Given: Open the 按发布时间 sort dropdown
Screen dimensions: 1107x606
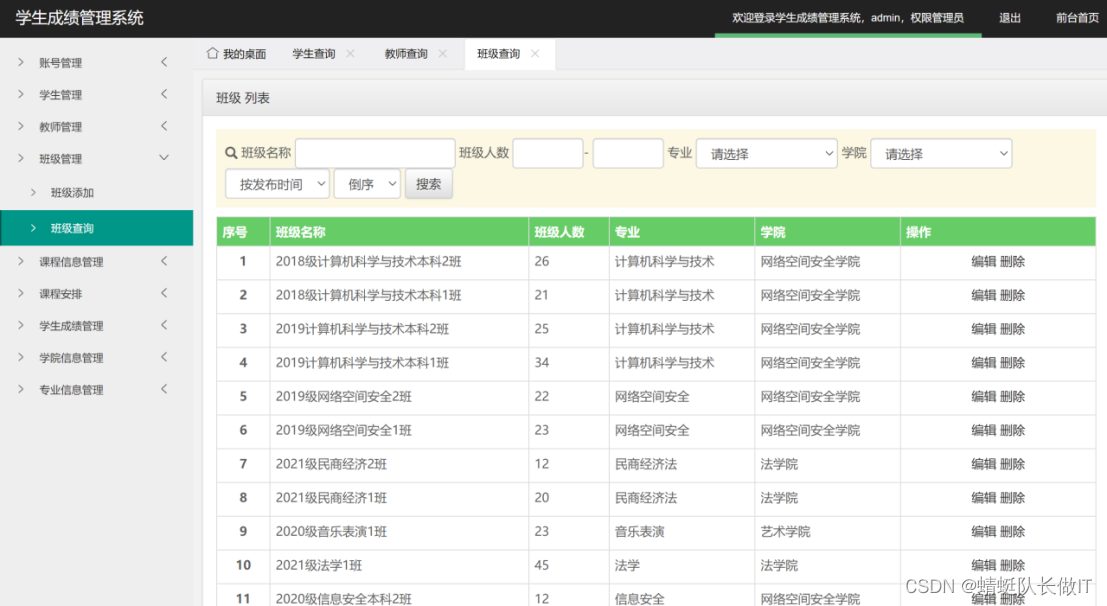Looking at the screenshot, I should [277, 184].
